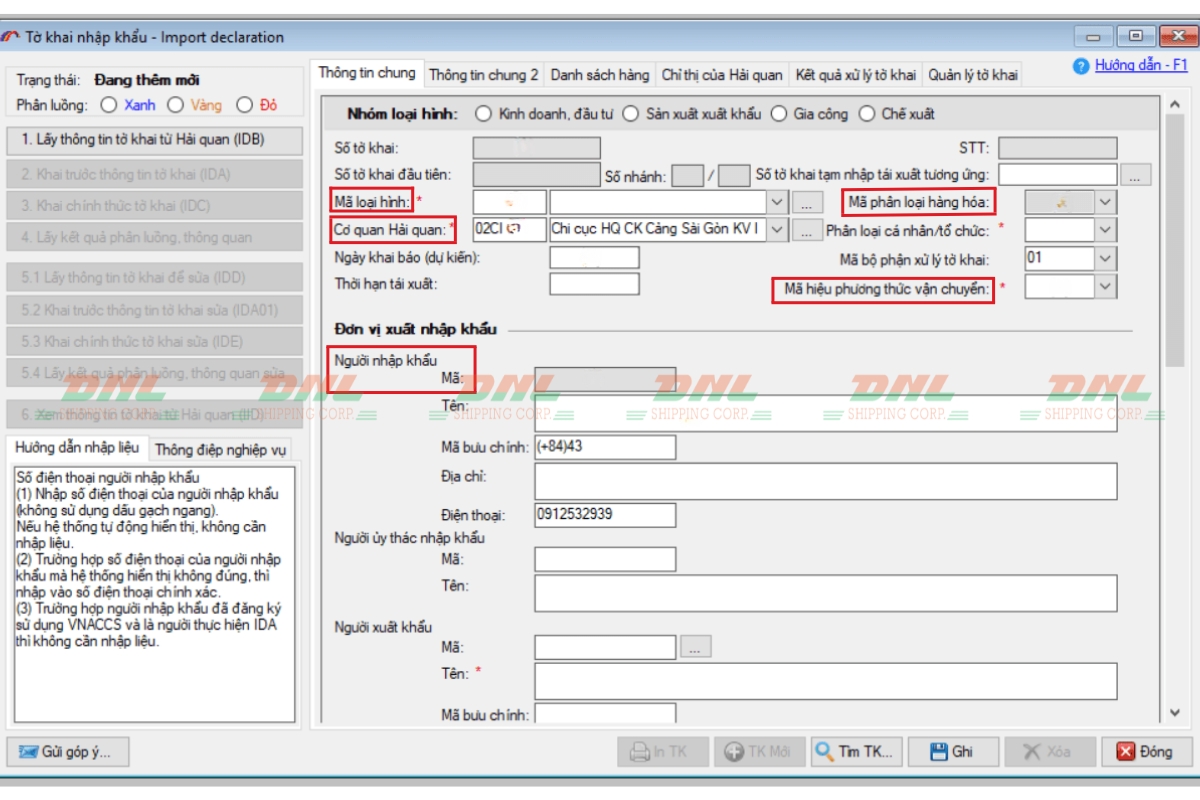Switch to the Danh sách hàng tab
The height and width of the screenshot is (800, 1200).
[x=599, y=75]
